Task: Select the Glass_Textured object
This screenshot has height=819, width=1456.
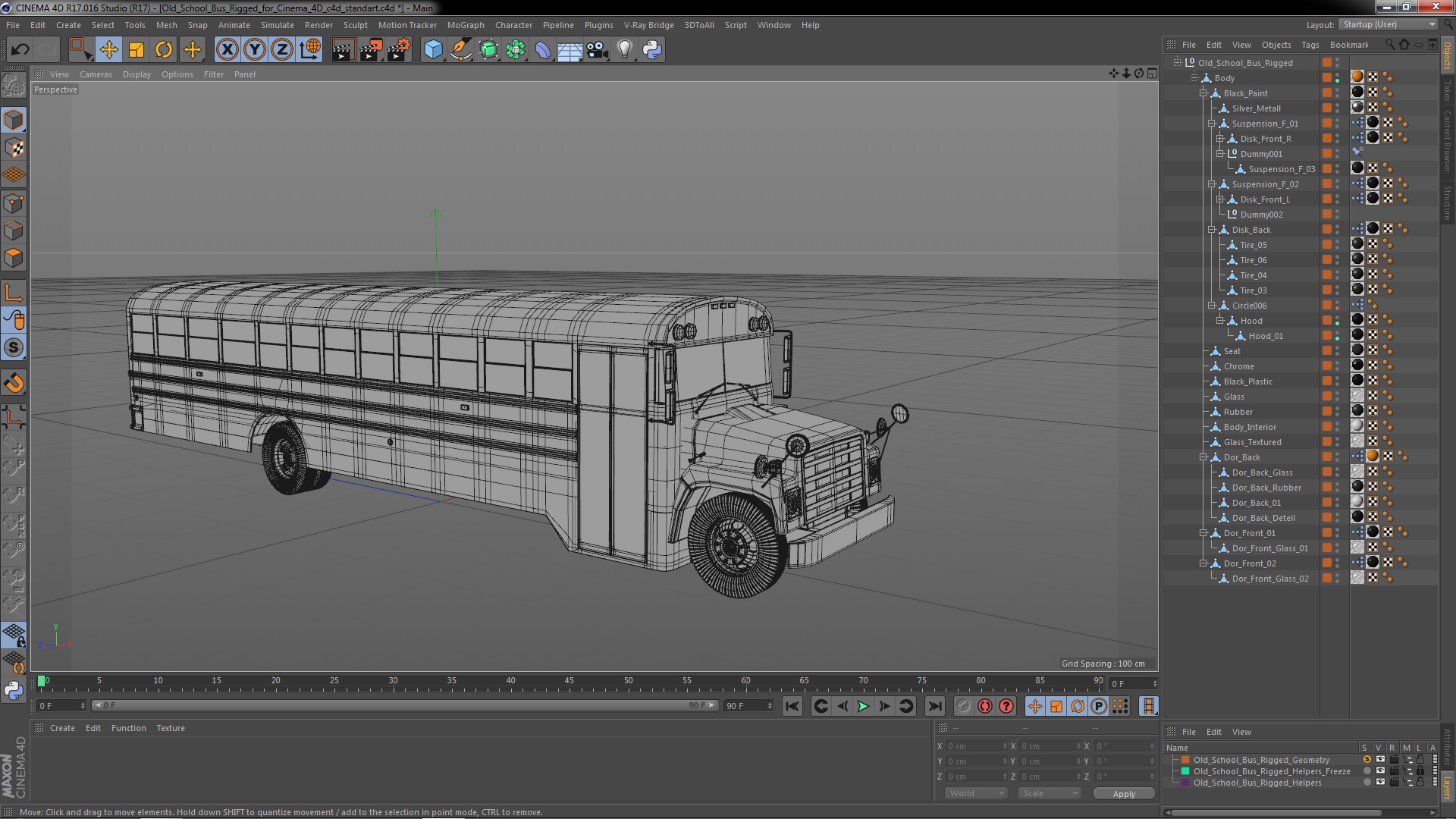Action: [1252, 442]
